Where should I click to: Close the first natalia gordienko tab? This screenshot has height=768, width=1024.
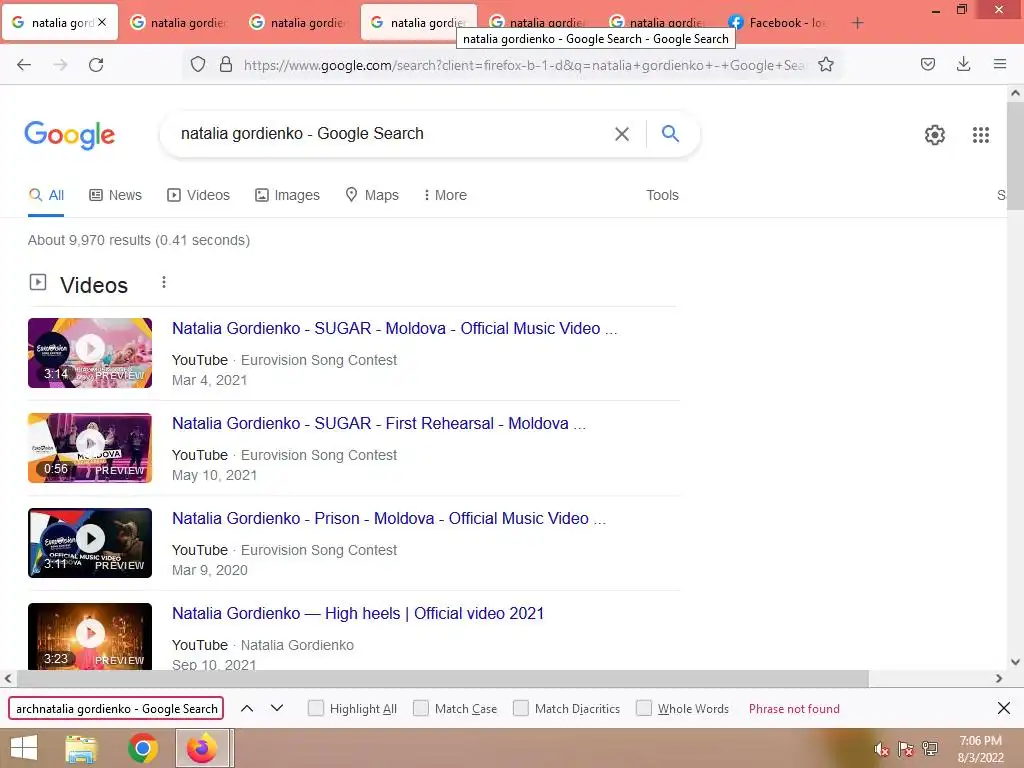click(x=102, y=22)
